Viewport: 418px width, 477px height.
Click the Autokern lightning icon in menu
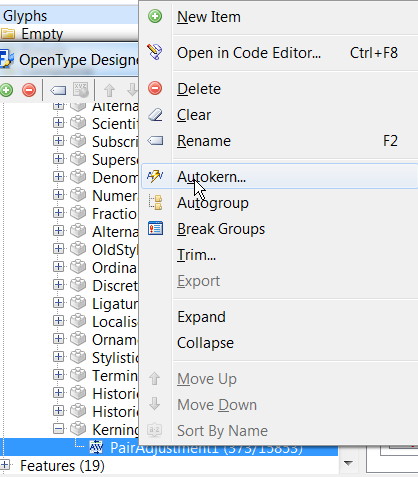pos(155,176)
